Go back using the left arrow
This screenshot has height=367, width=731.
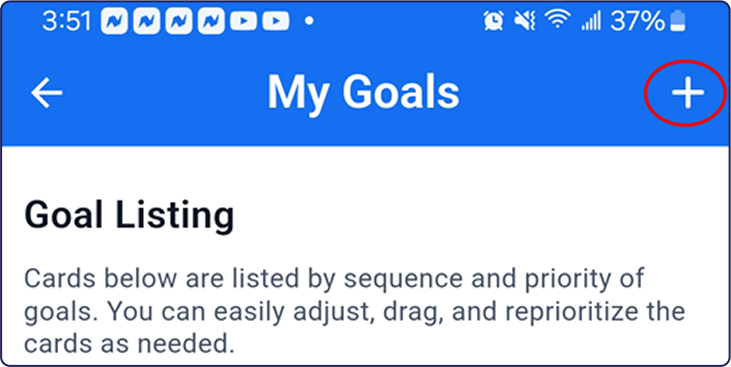[x=47, y=92]
